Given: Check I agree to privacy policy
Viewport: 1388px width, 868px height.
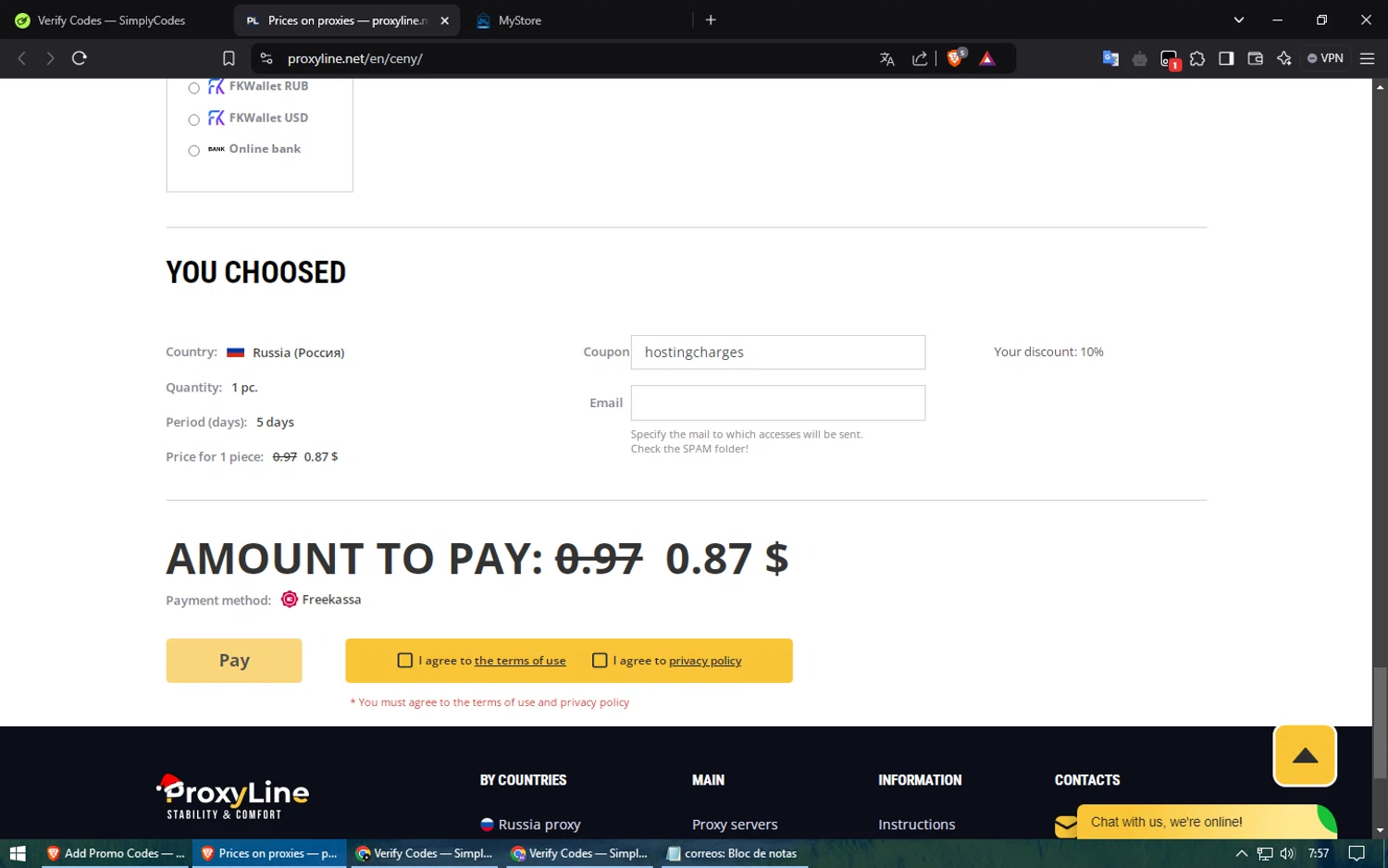Looking at the screenshot, I should 600,661.
